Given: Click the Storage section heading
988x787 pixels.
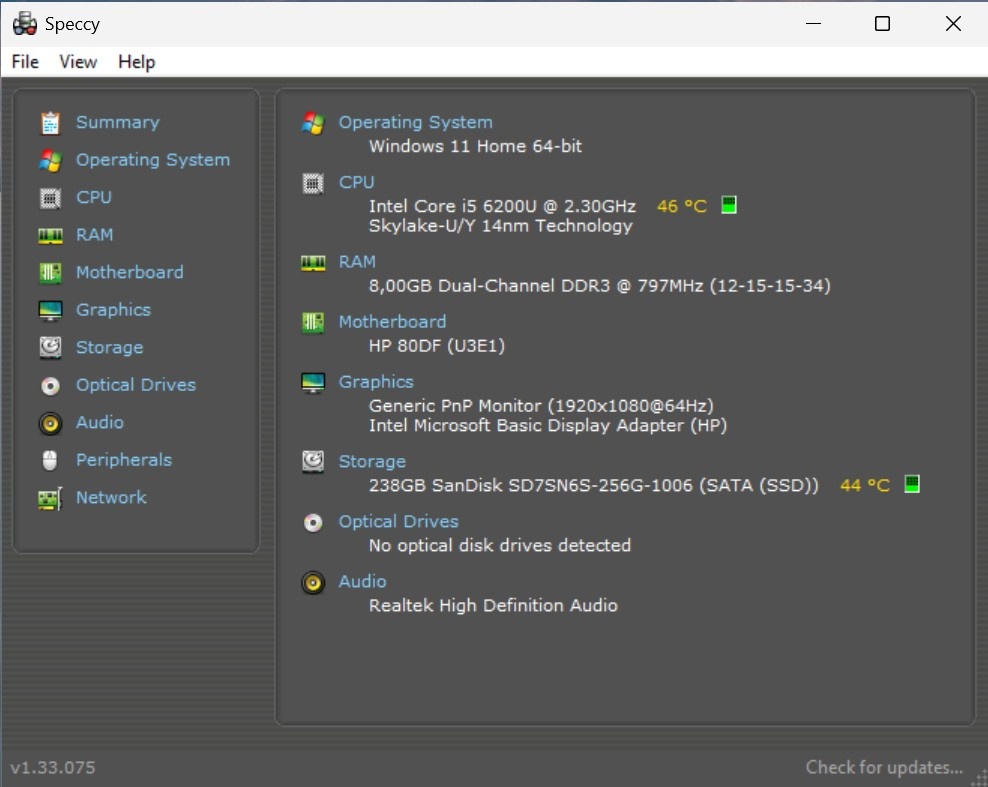Looking at the screenshot, I should coord(372,461).
